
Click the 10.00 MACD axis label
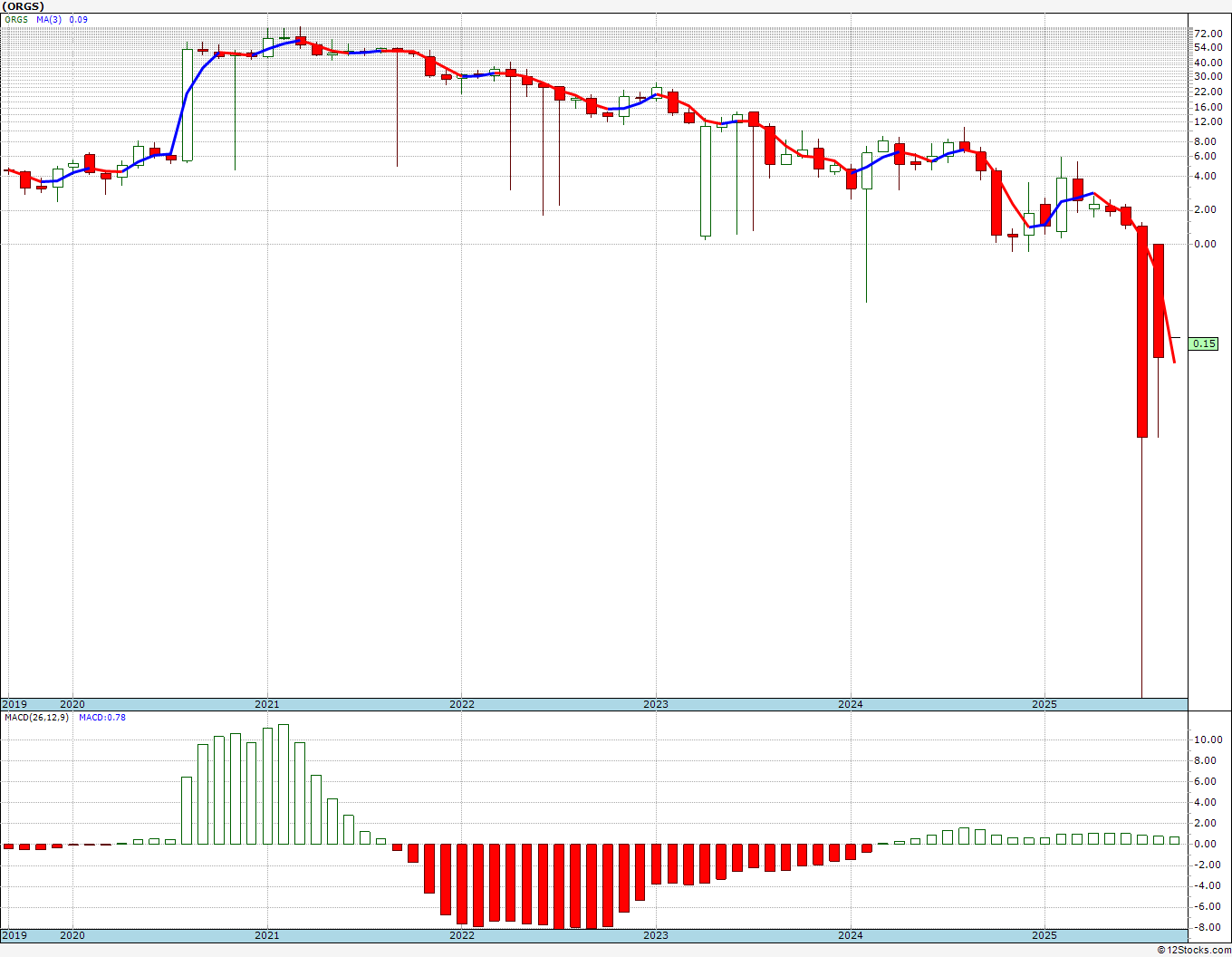click(x=1207, y=739)
